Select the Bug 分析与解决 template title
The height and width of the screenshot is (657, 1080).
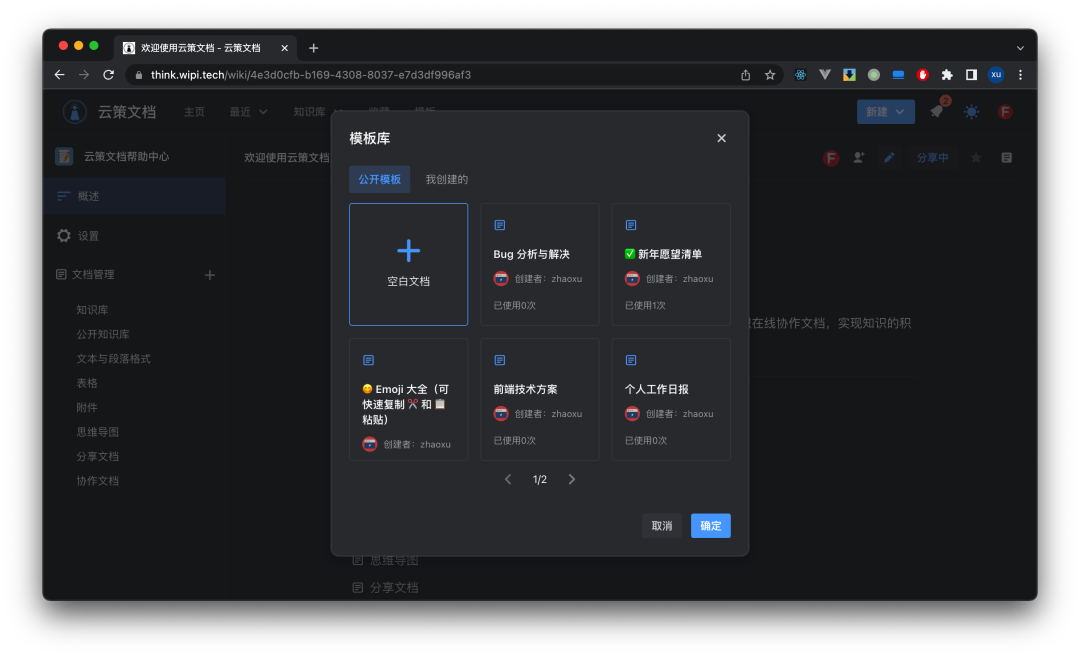point(531,254)
